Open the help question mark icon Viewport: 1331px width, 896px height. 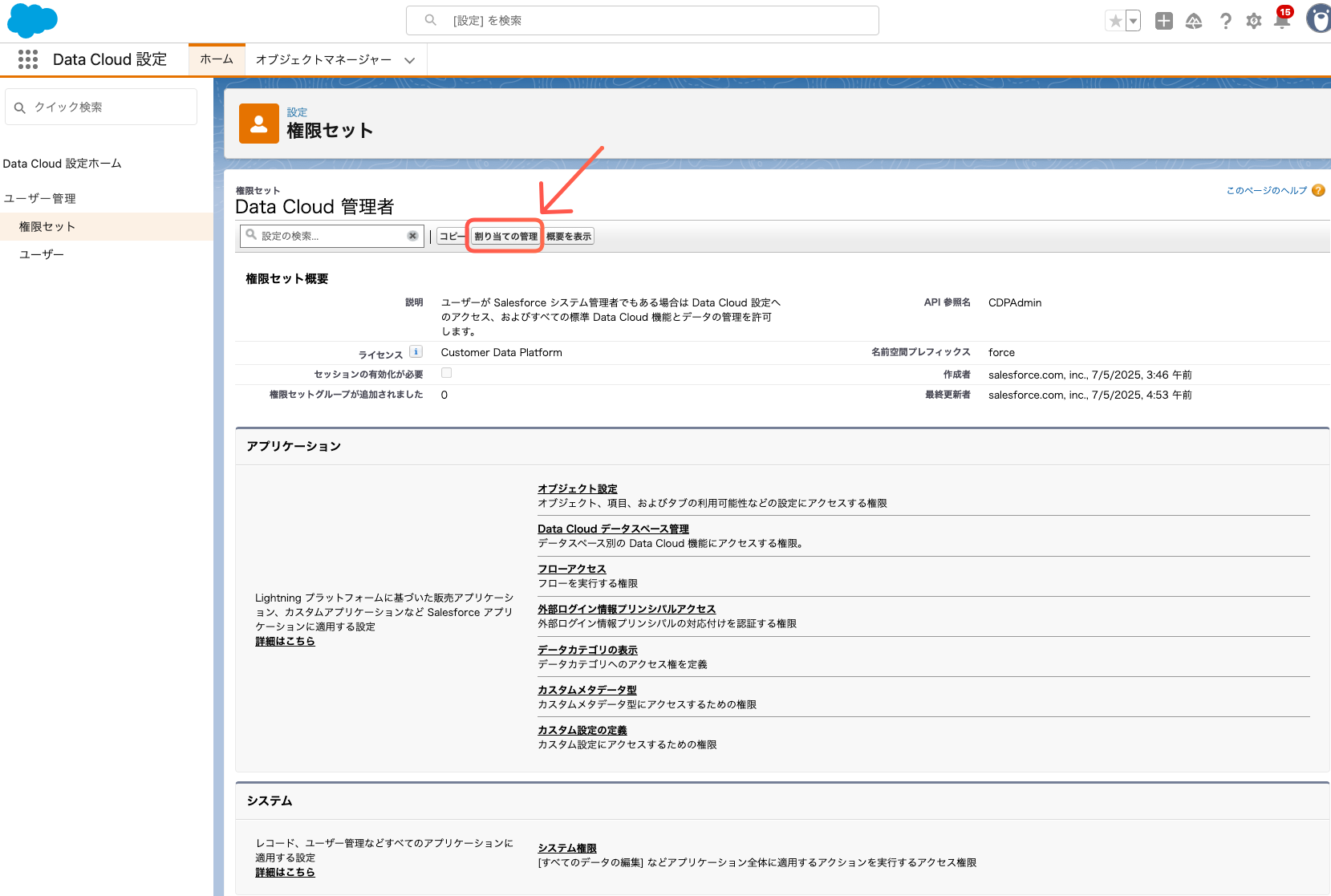coord(1225,21)
